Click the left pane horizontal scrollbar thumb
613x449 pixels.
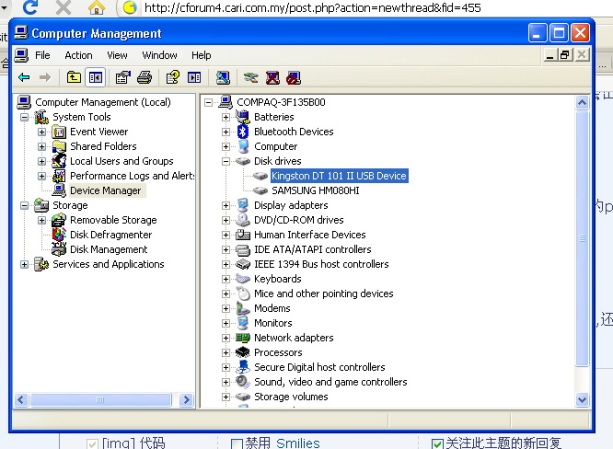(100, 400)
